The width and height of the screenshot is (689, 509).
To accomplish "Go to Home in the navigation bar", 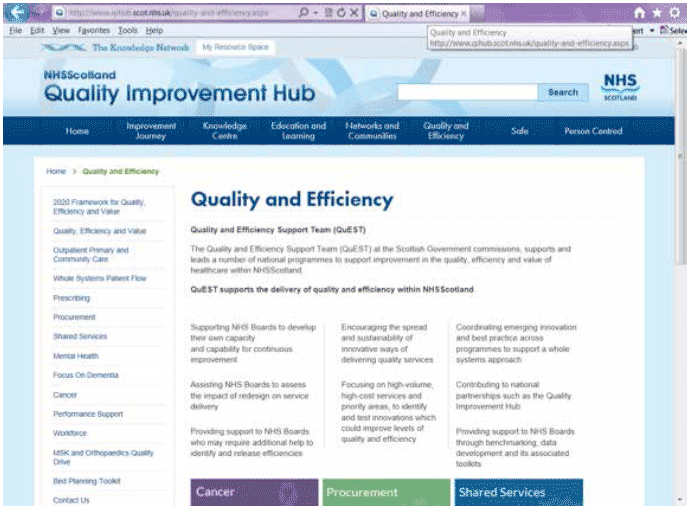I will (77, 131).
